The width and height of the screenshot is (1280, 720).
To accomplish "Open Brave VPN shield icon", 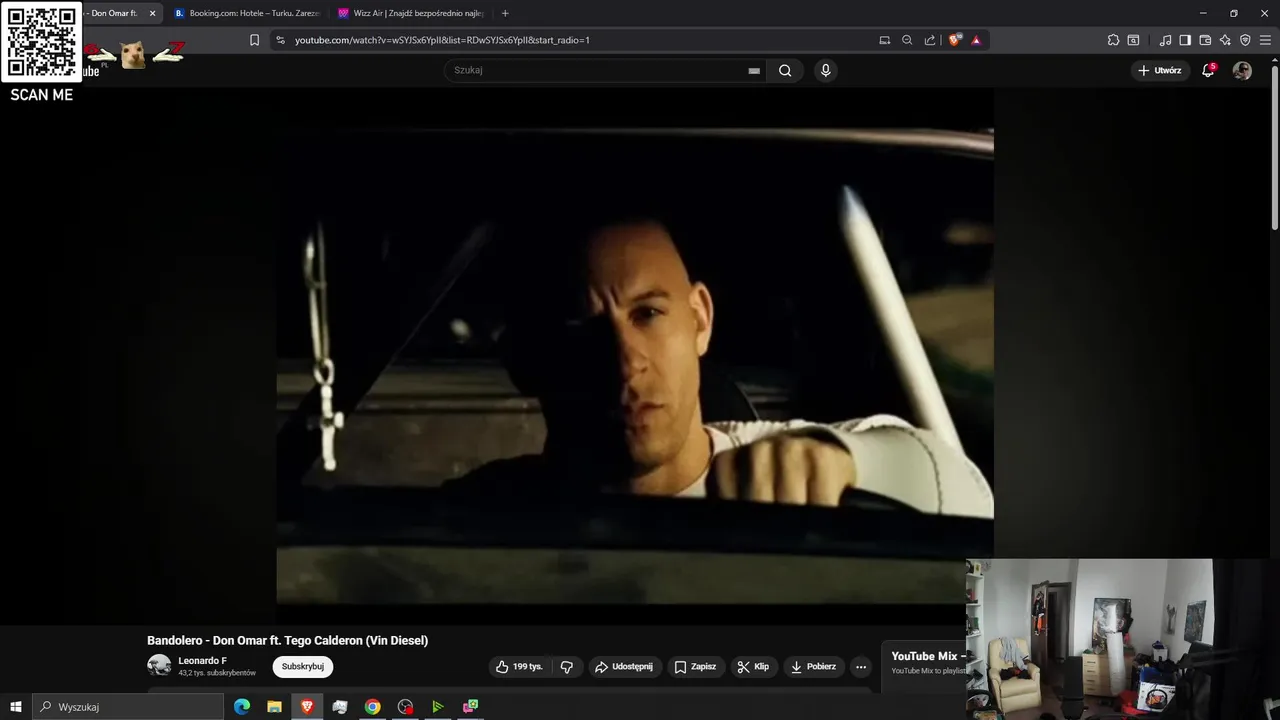I will [1245, 40].
